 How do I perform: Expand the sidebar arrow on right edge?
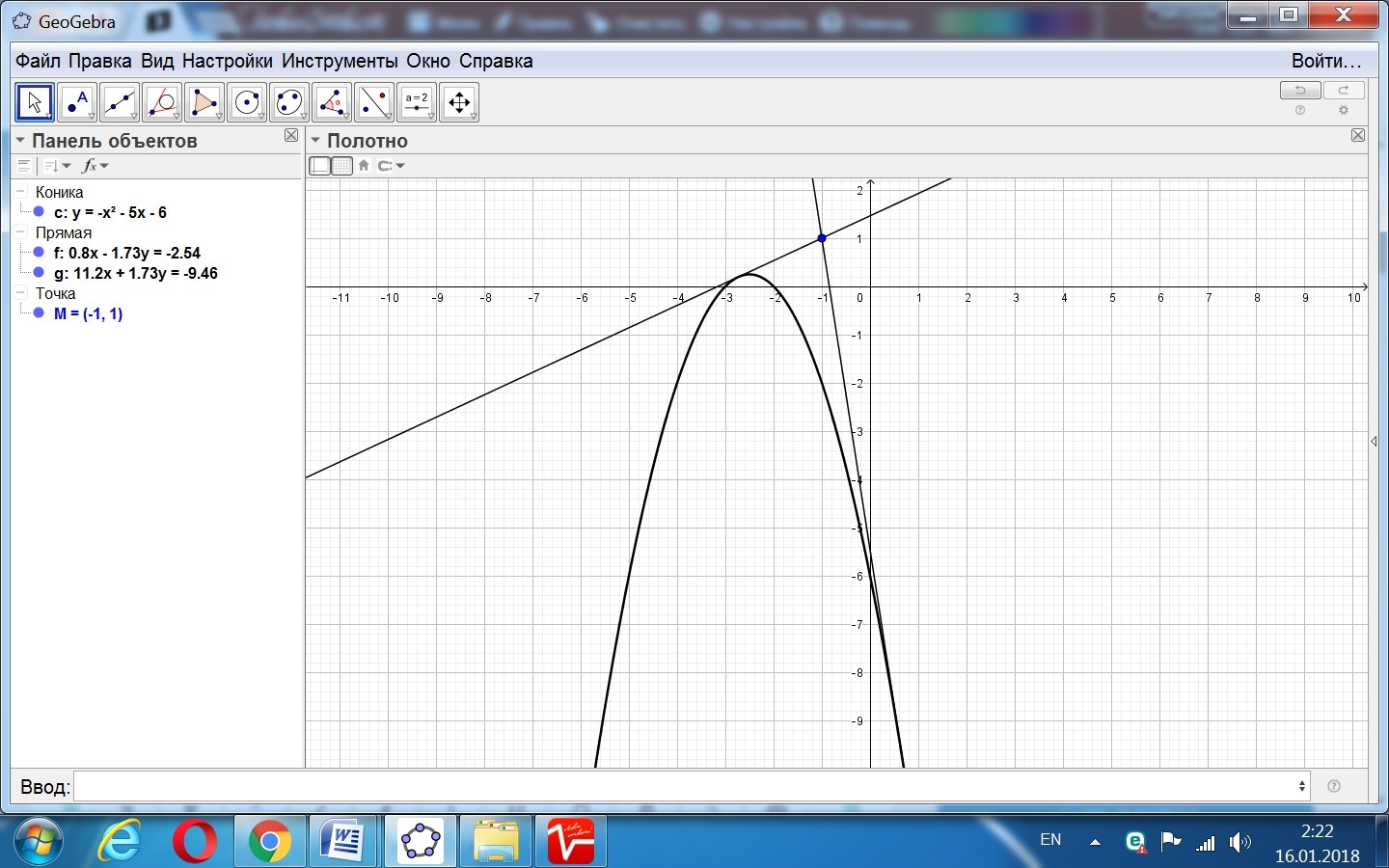1375,441
